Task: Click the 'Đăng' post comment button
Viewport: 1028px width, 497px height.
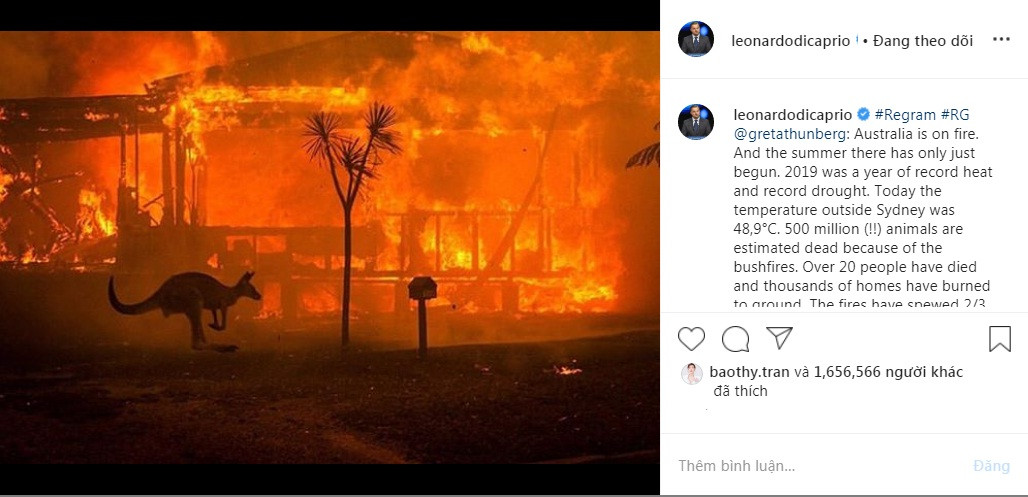Action: coord(991,466)
